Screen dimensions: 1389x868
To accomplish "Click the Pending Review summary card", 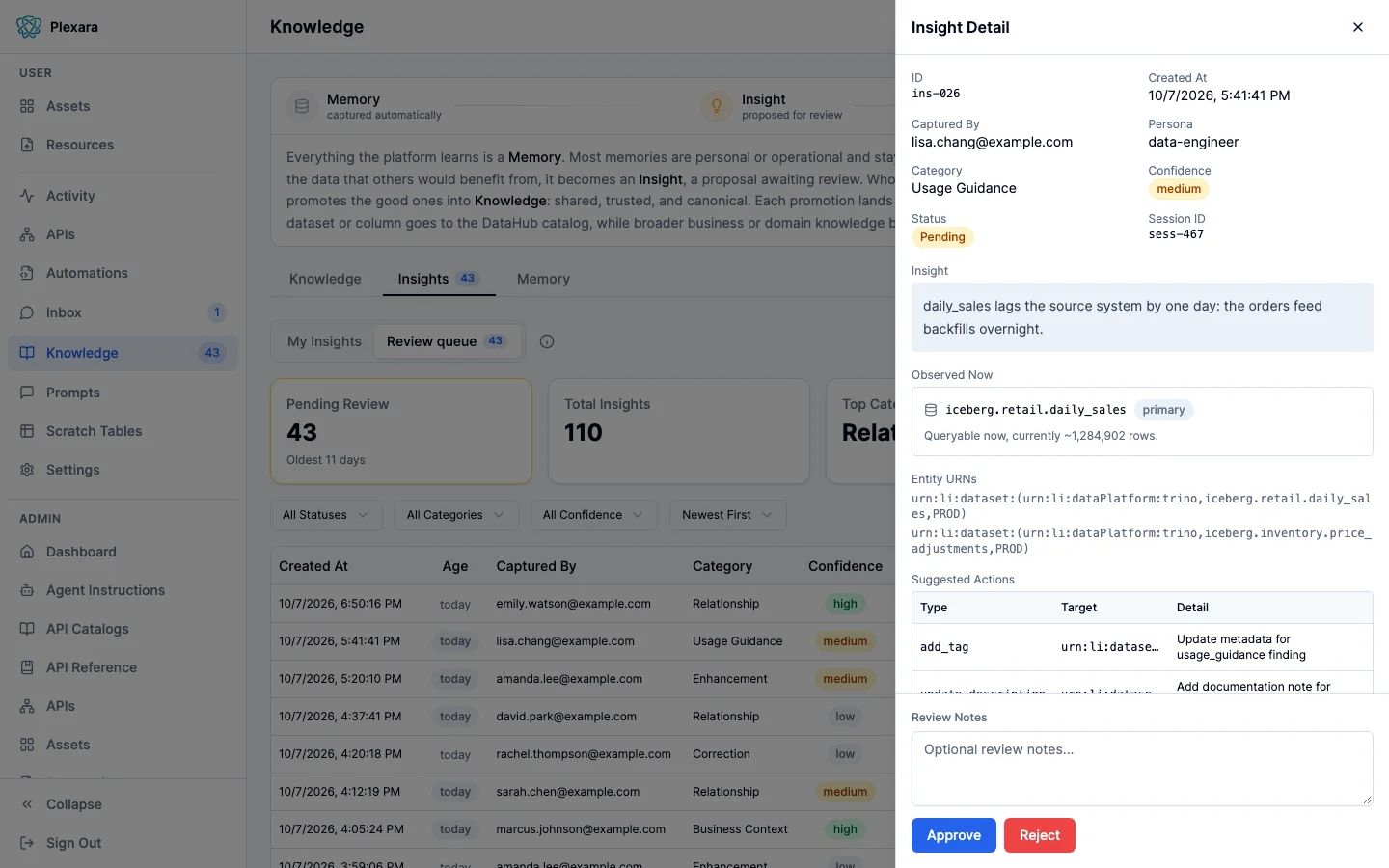I will [x=401, y=431].
